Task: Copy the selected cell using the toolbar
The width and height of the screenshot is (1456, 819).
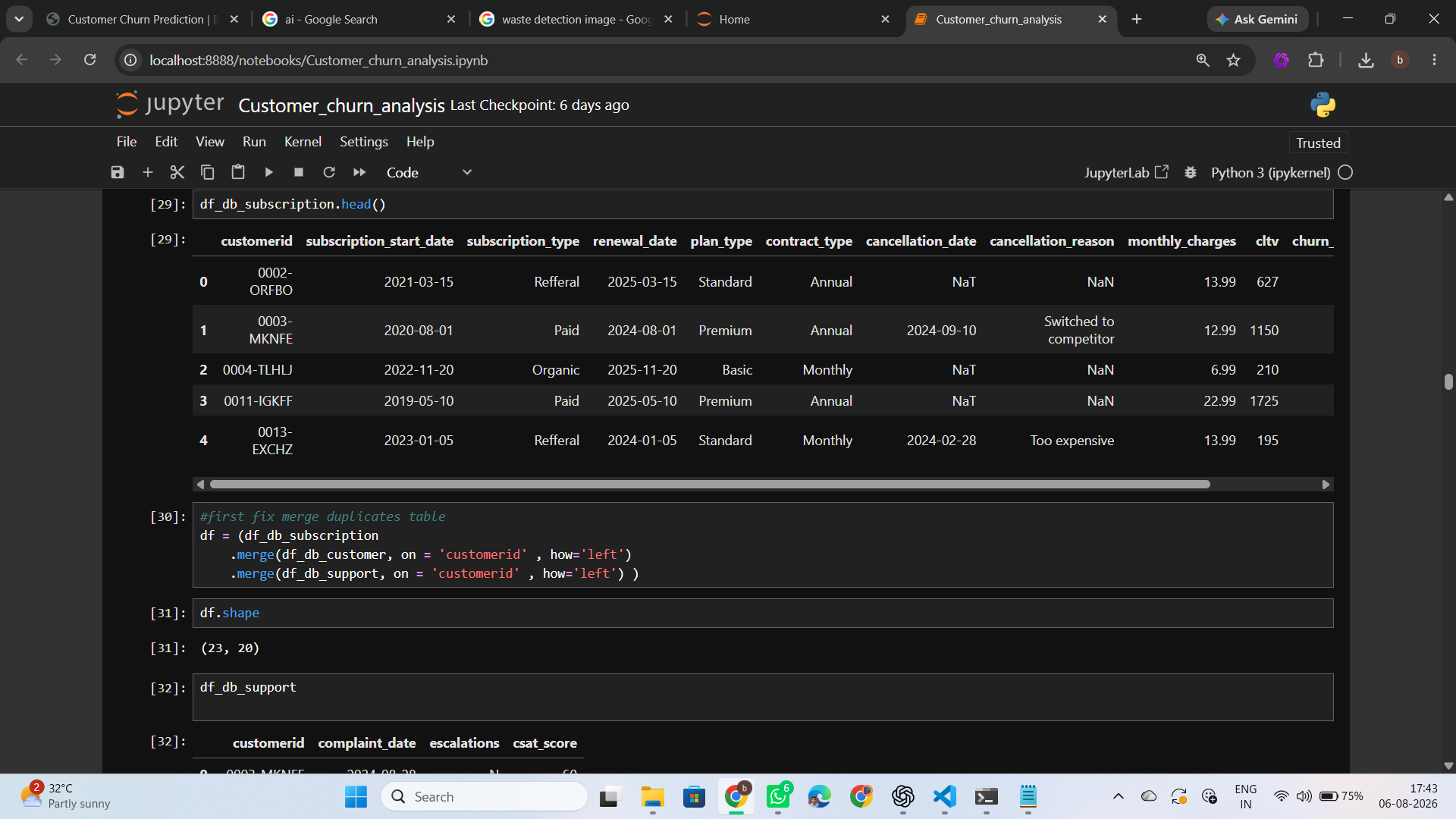Action: pyautogui.click(x=207, y=172)
